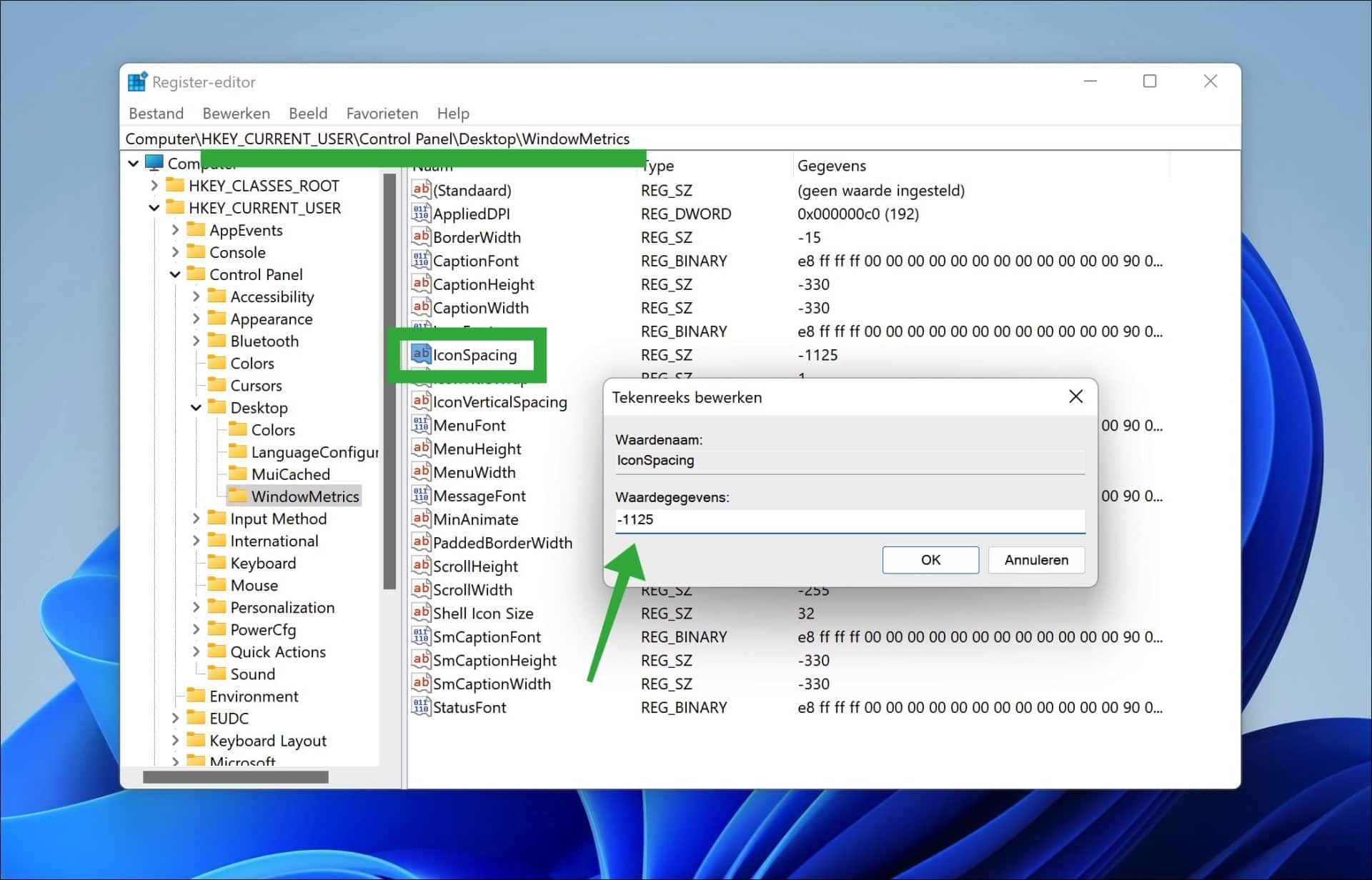This screenshot has width=1372, height=880.
Task: Click the binary icon beside StatusFont
Action: [x=420, y=707]
